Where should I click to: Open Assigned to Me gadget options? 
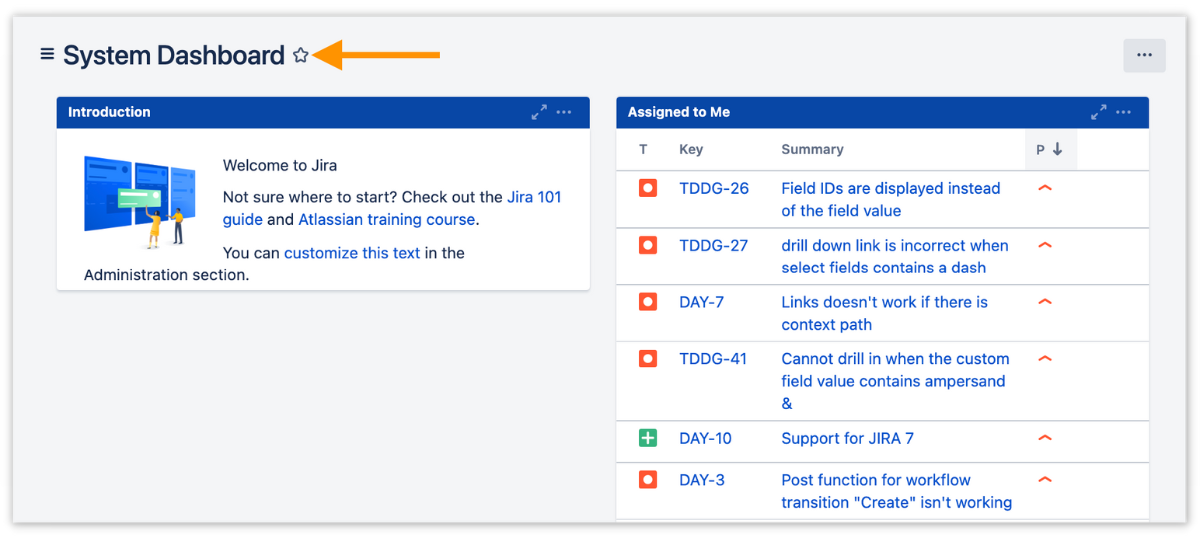(x=1124, y=112)
